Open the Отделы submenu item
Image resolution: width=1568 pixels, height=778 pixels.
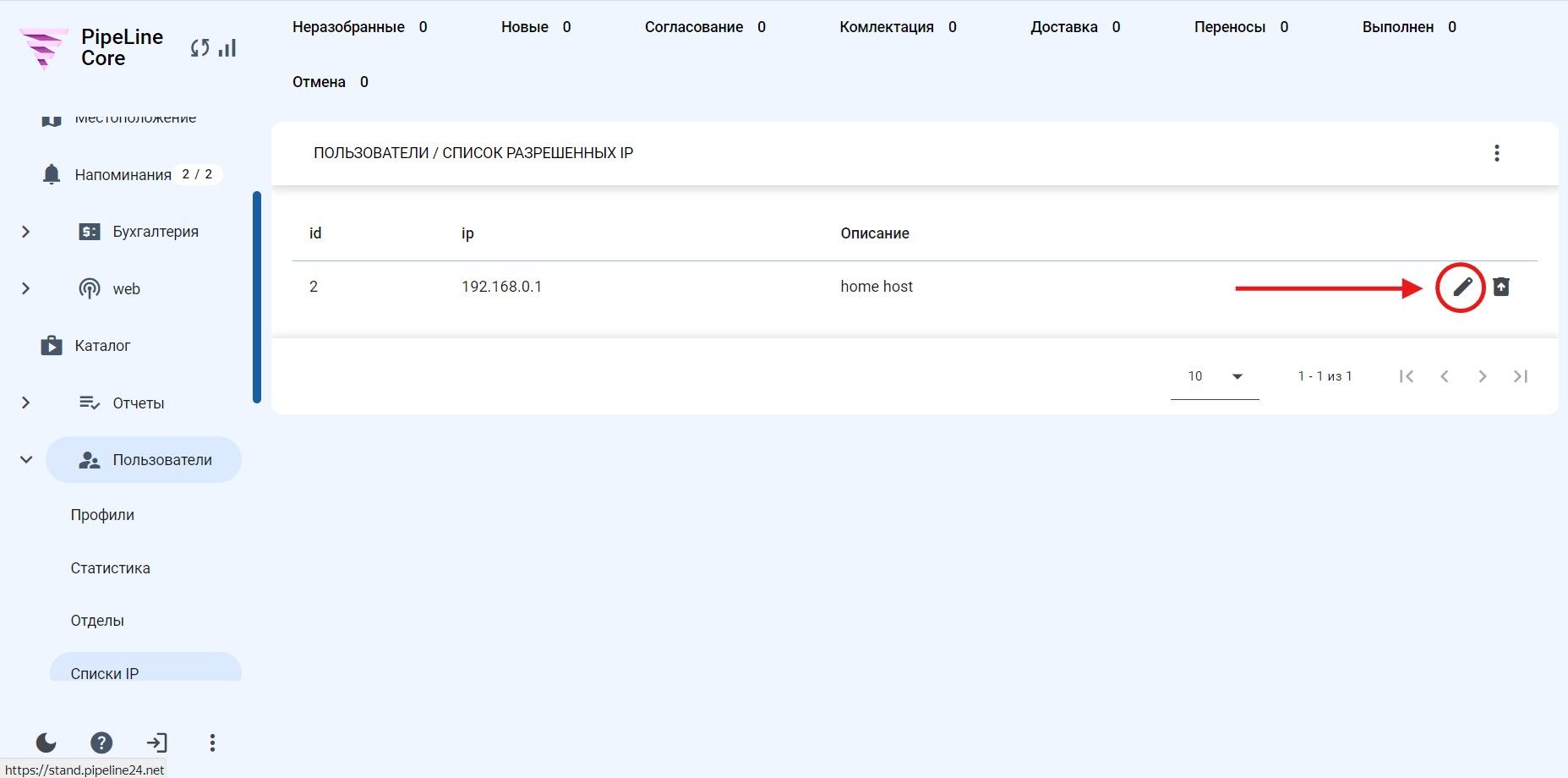(97, 621)
